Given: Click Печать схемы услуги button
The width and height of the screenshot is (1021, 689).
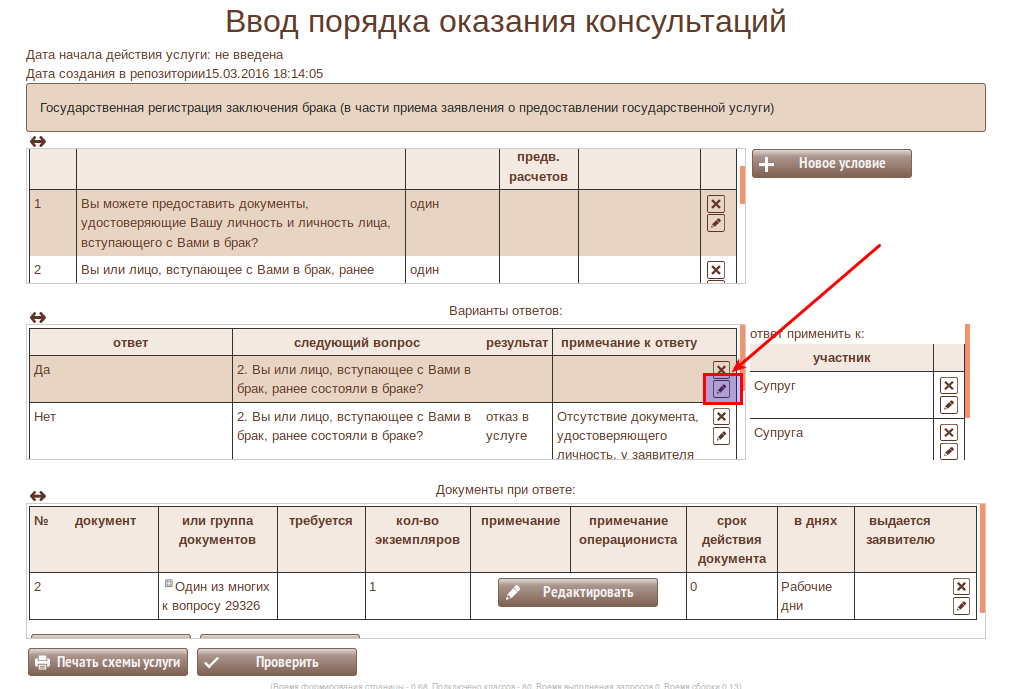Looking at the screenshot, I should pyautogui.click(x=108, y=662).
